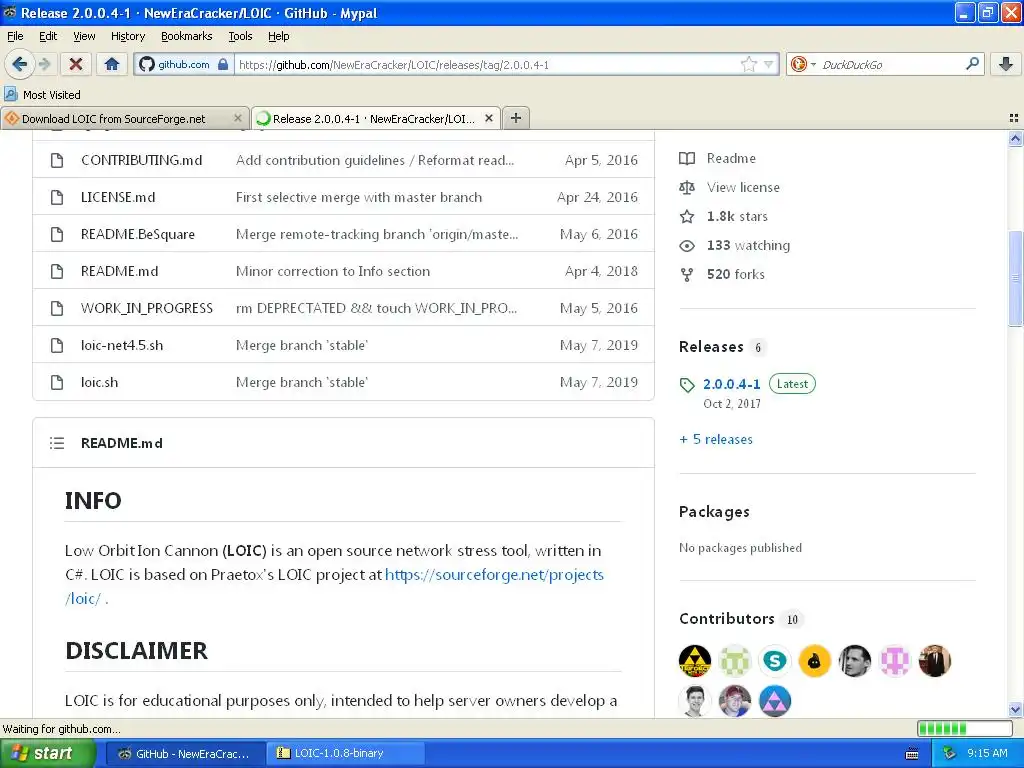Open the blue S contributor avatar
The image size is (1024, 768).
pyautogui.click(x=775, y=661)
